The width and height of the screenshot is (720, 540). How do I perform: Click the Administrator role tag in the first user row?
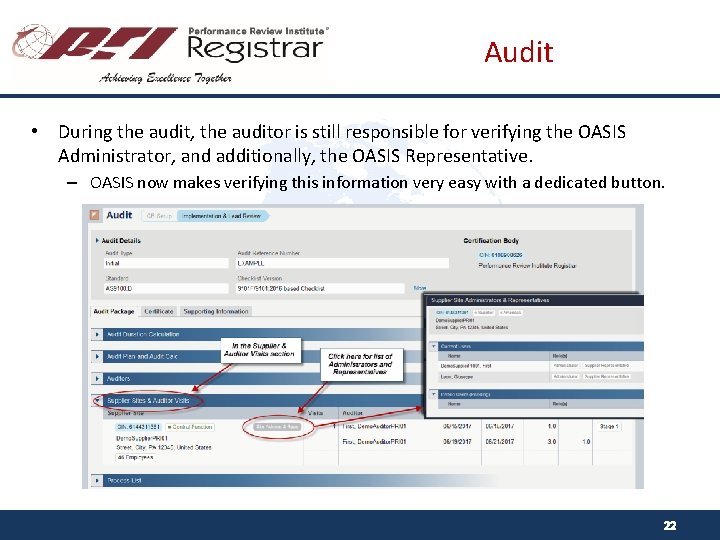[566, 366]
